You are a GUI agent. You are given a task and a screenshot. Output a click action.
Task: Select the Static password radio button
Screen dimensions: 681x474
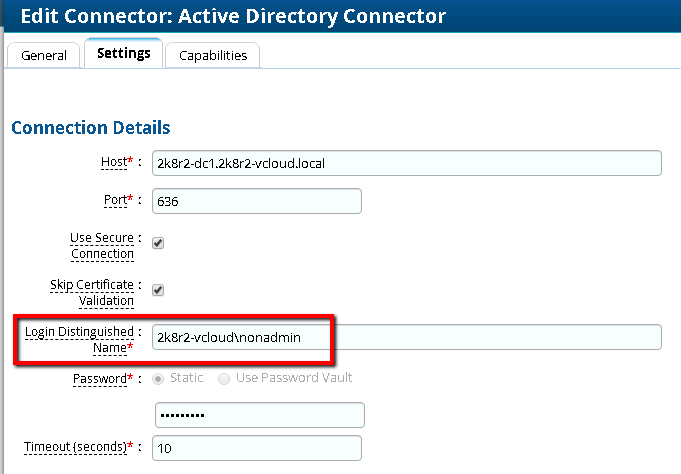[x=159, y=378]
